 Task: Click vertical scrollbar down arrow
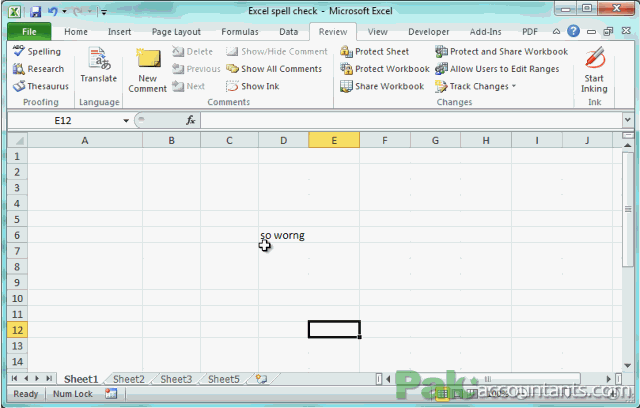[x=627, y=366]
